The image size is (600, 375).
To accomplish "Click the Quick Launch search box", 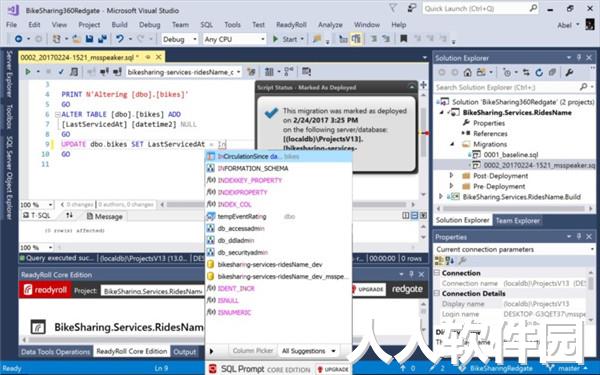I will [481, 8].
